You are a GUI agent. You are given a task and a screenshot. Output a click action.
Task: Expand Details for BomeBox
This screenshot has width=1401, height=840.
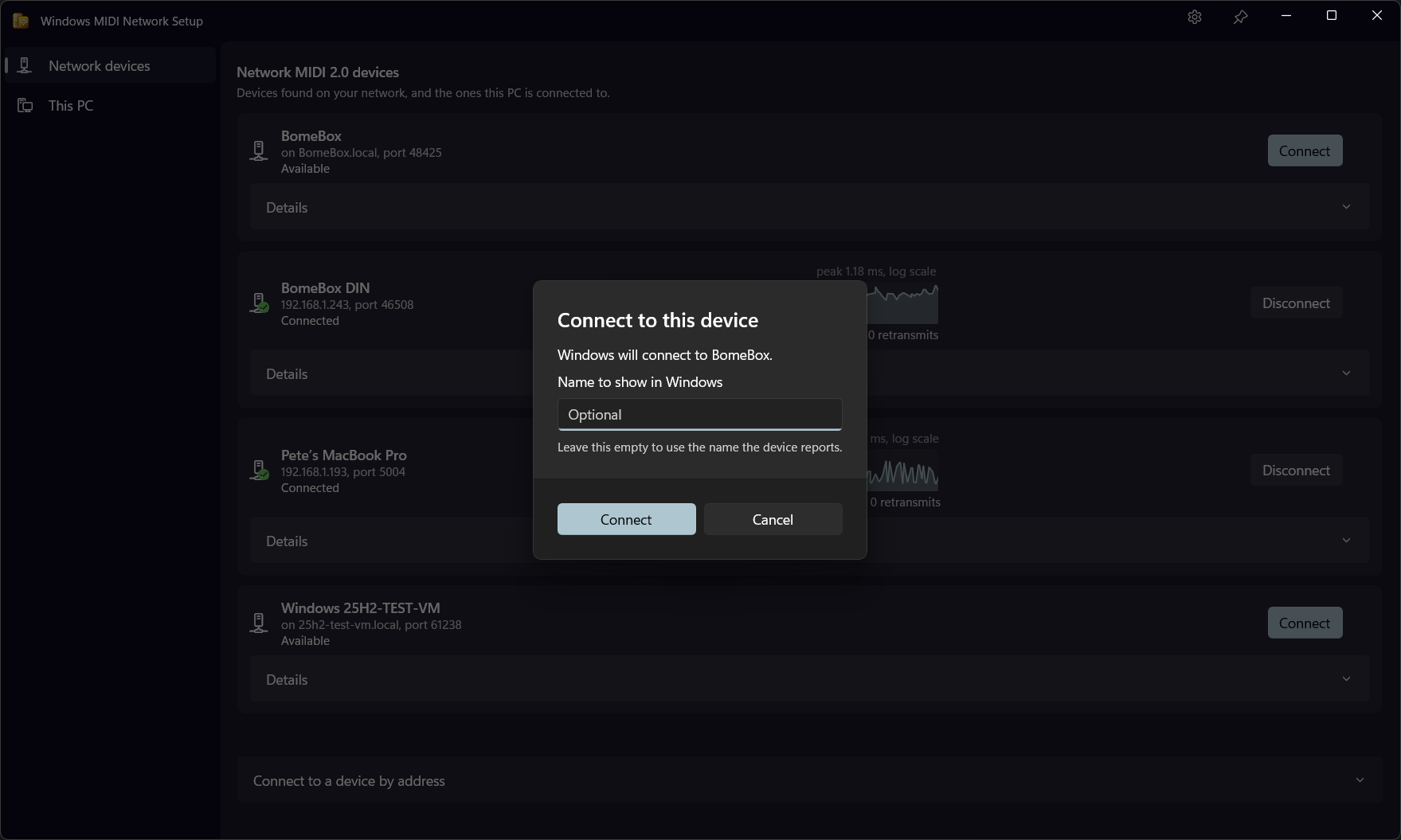pos(809,207)
